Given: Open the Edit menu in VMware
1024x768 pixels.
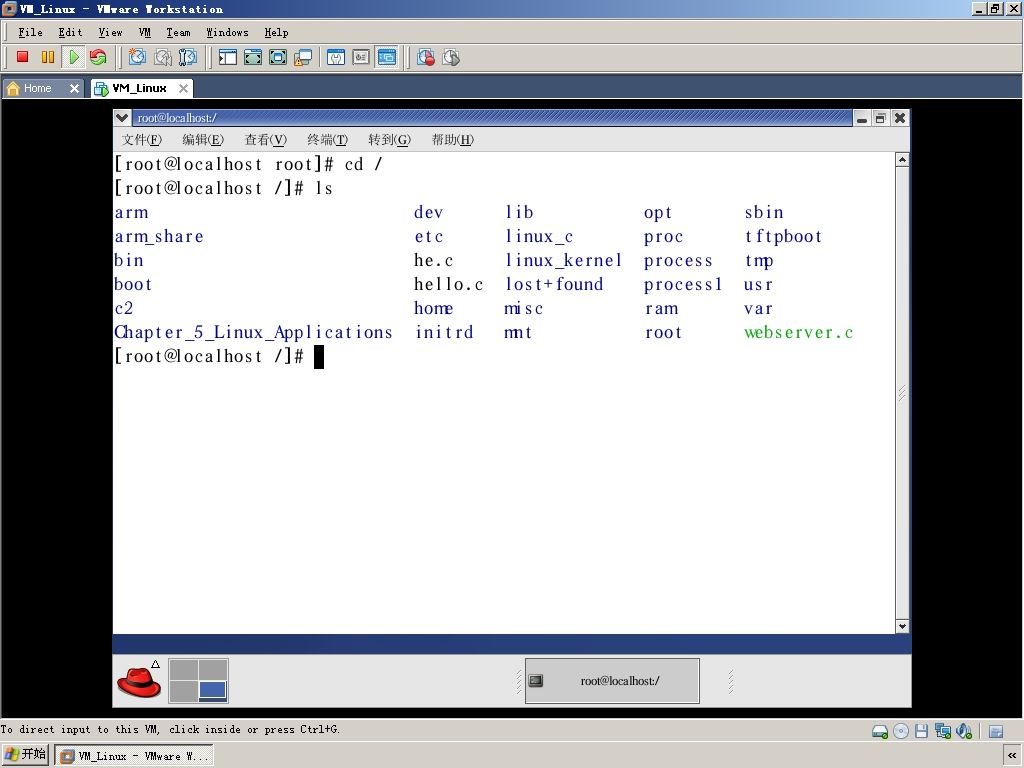Looking at the screenshot, I should (x=70, y=33).
